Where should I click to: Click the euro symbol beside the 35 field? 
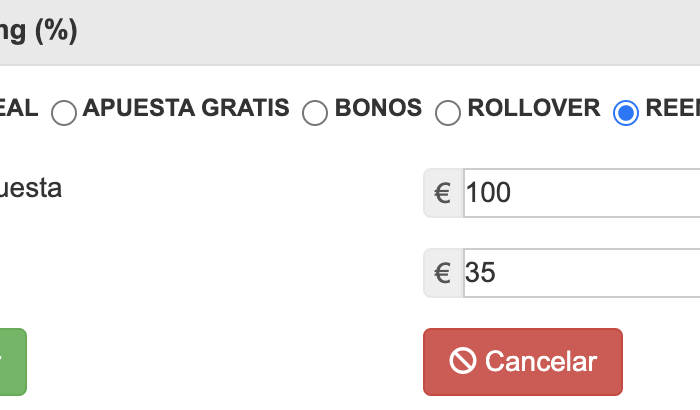tap(442, 273)
